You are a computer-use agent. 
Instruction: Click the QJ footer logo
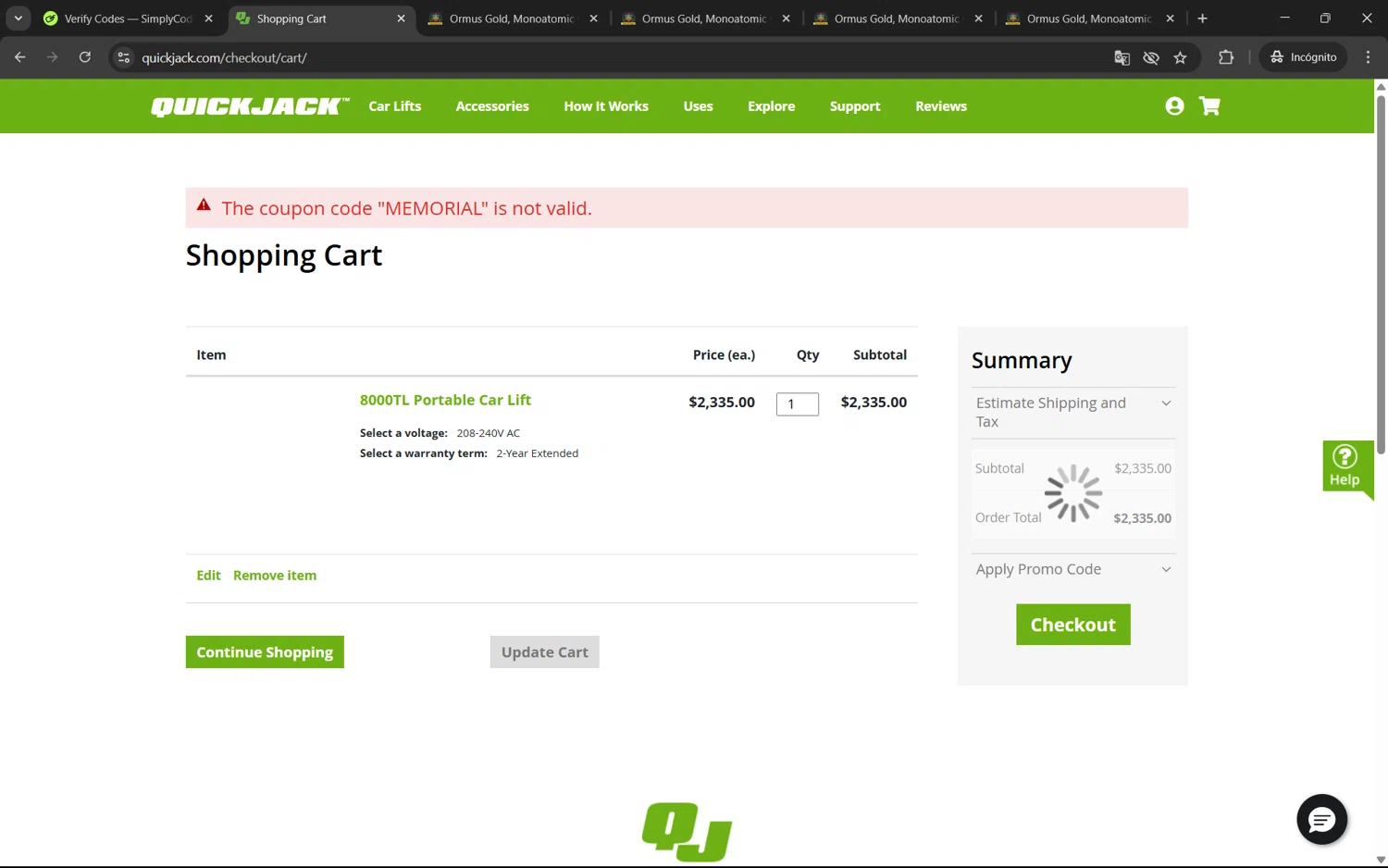coord(687,831)
